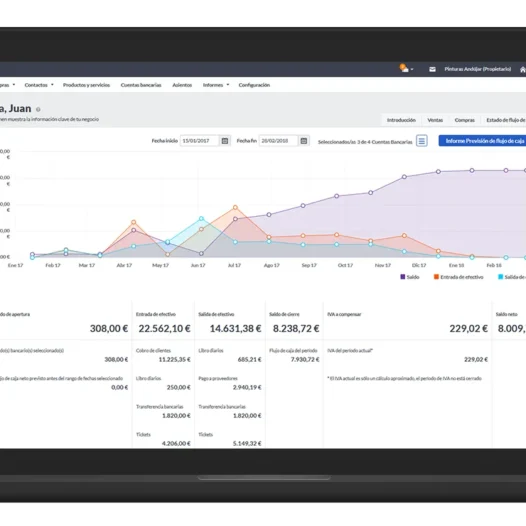Click Tickets income amount 4.206,00 €

pyautogui.click(x=176, y=443)
